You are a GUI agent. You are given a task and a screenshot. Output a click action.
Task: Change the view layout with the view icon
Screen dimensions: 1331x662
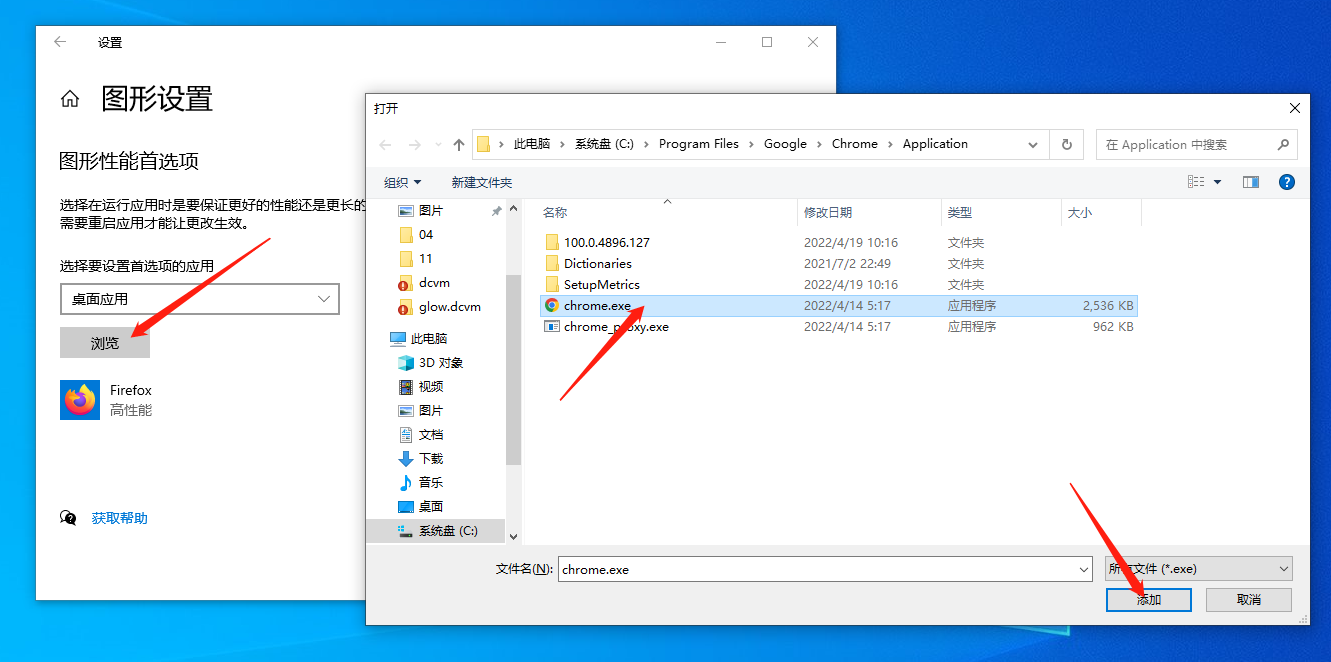click(1196, 182)
